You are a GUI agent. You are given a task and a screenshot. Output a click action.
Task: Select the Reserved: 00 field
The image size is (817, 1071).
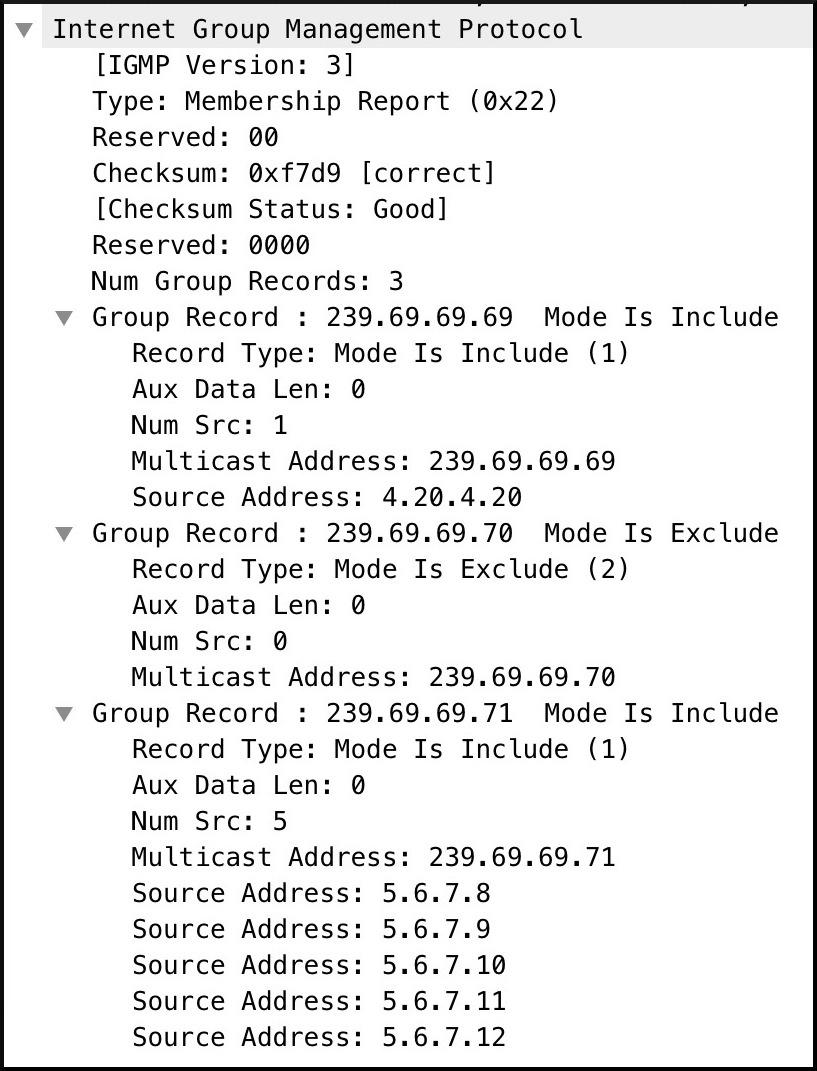[185, 138]
